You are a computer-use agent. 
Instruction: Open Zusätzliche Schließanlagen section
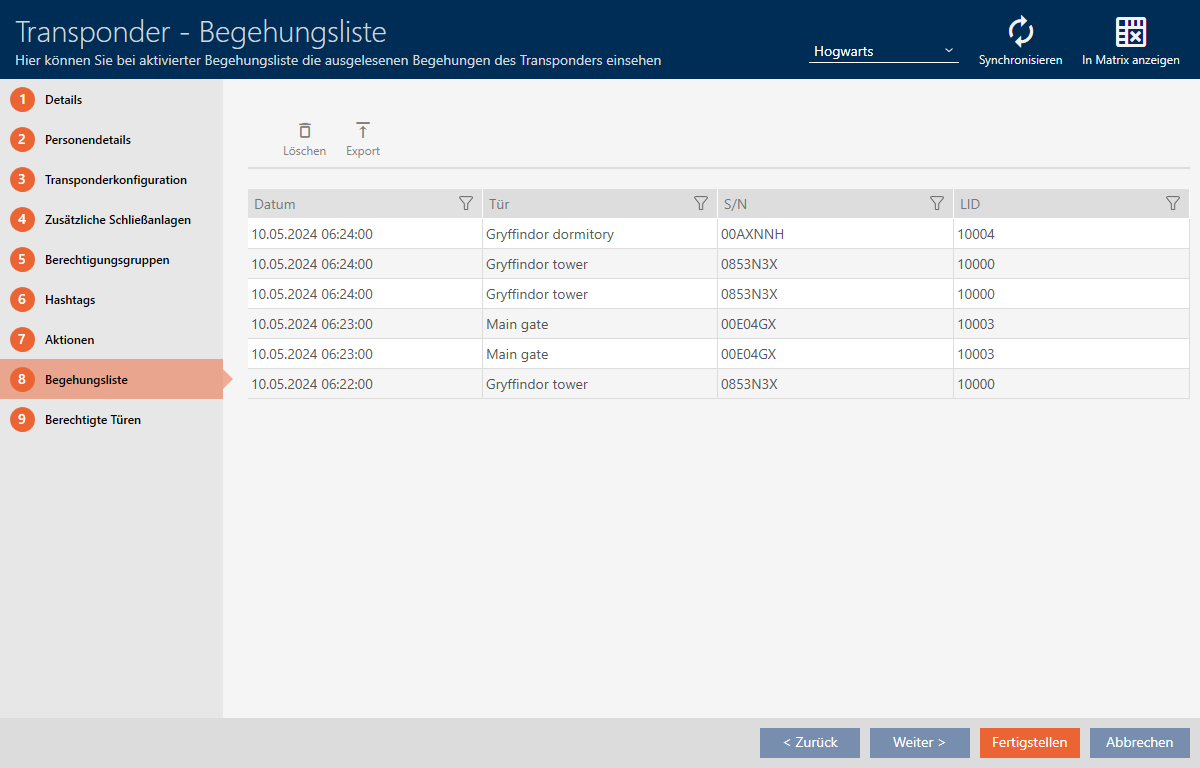click(x=117, y=220)
